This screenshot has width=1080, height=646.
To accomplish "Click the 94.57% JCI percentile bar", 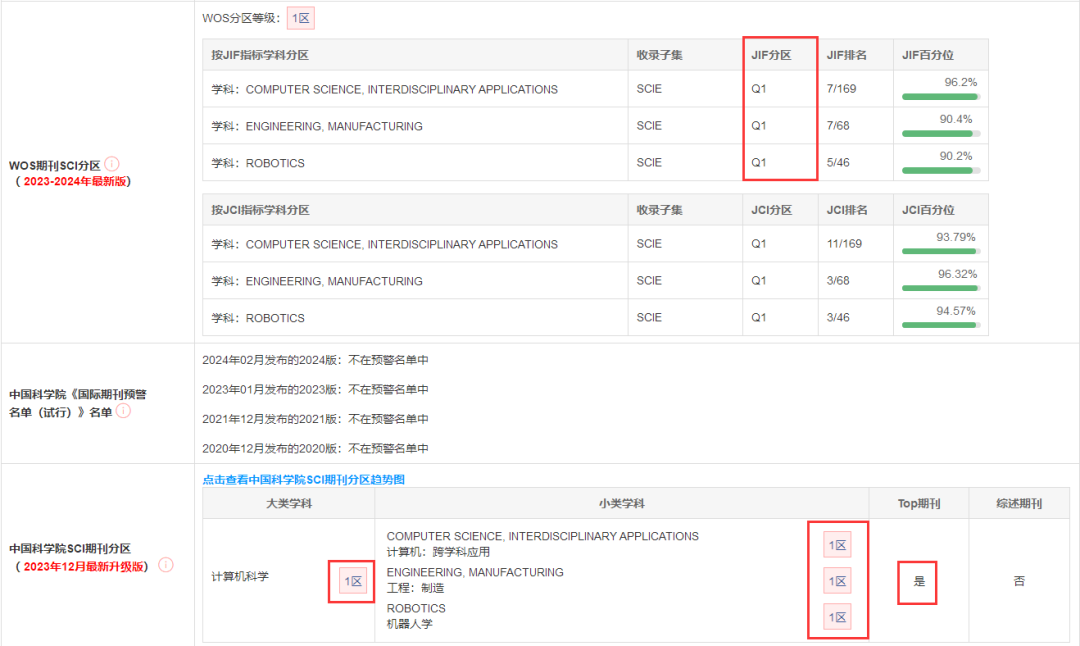I will [x=941, y=325].
